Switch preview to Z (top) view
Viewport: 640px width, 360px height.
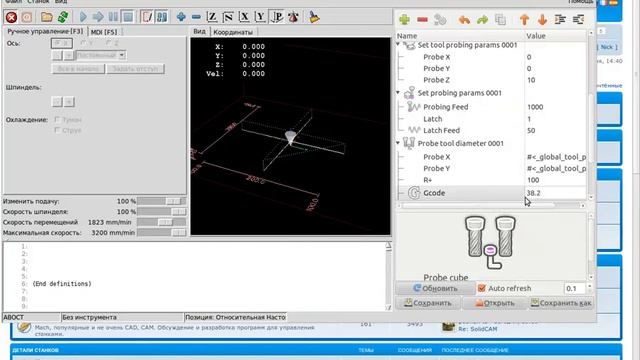pyautogui.click(x=212, y=17)
